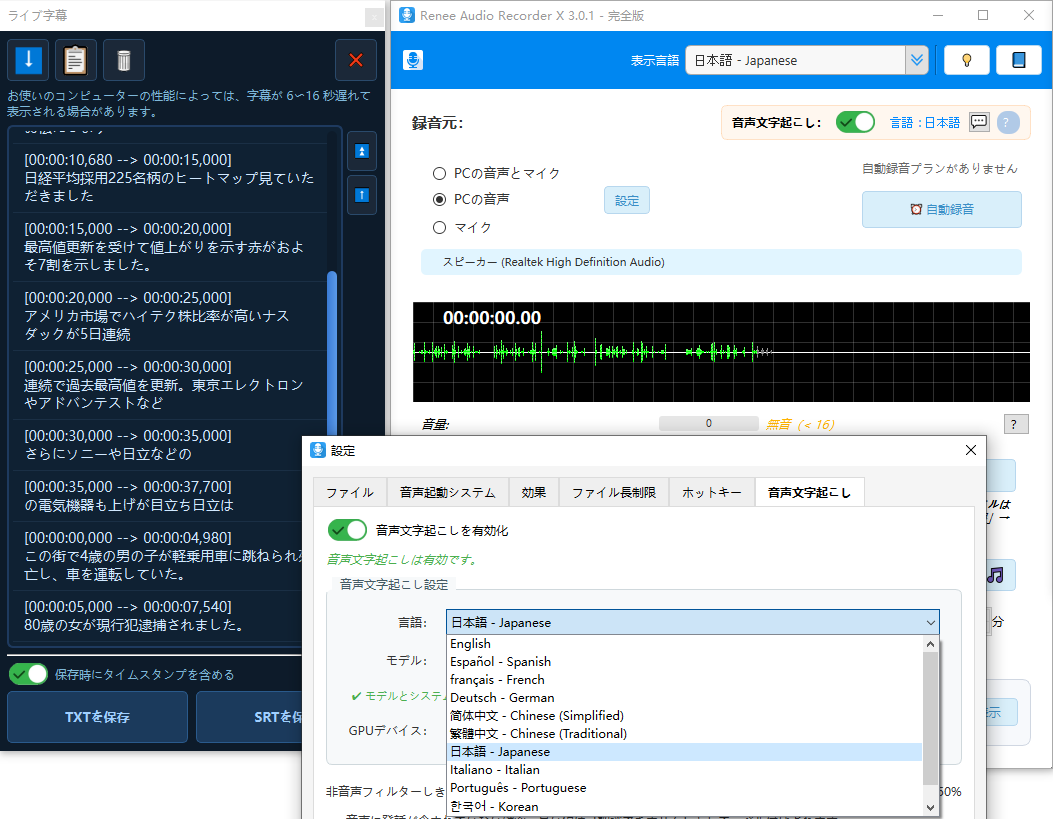This screenshot has width=1053, height=819.
Task: Click the round question mark help icon for transcription
Action: coord(1008,123)
